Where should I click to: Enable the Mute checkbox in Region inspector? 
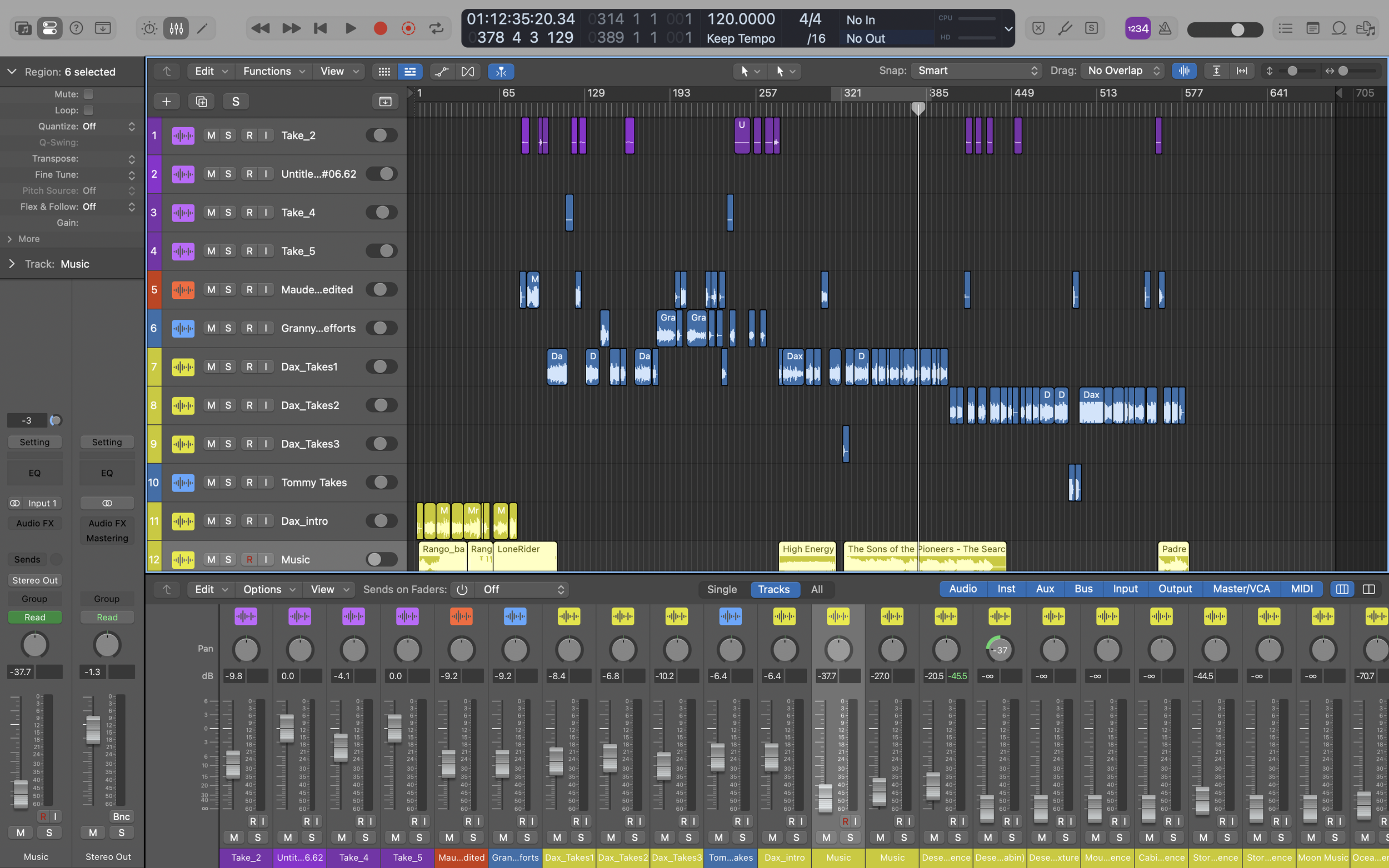pyautogui.click(x=88, y=94)
